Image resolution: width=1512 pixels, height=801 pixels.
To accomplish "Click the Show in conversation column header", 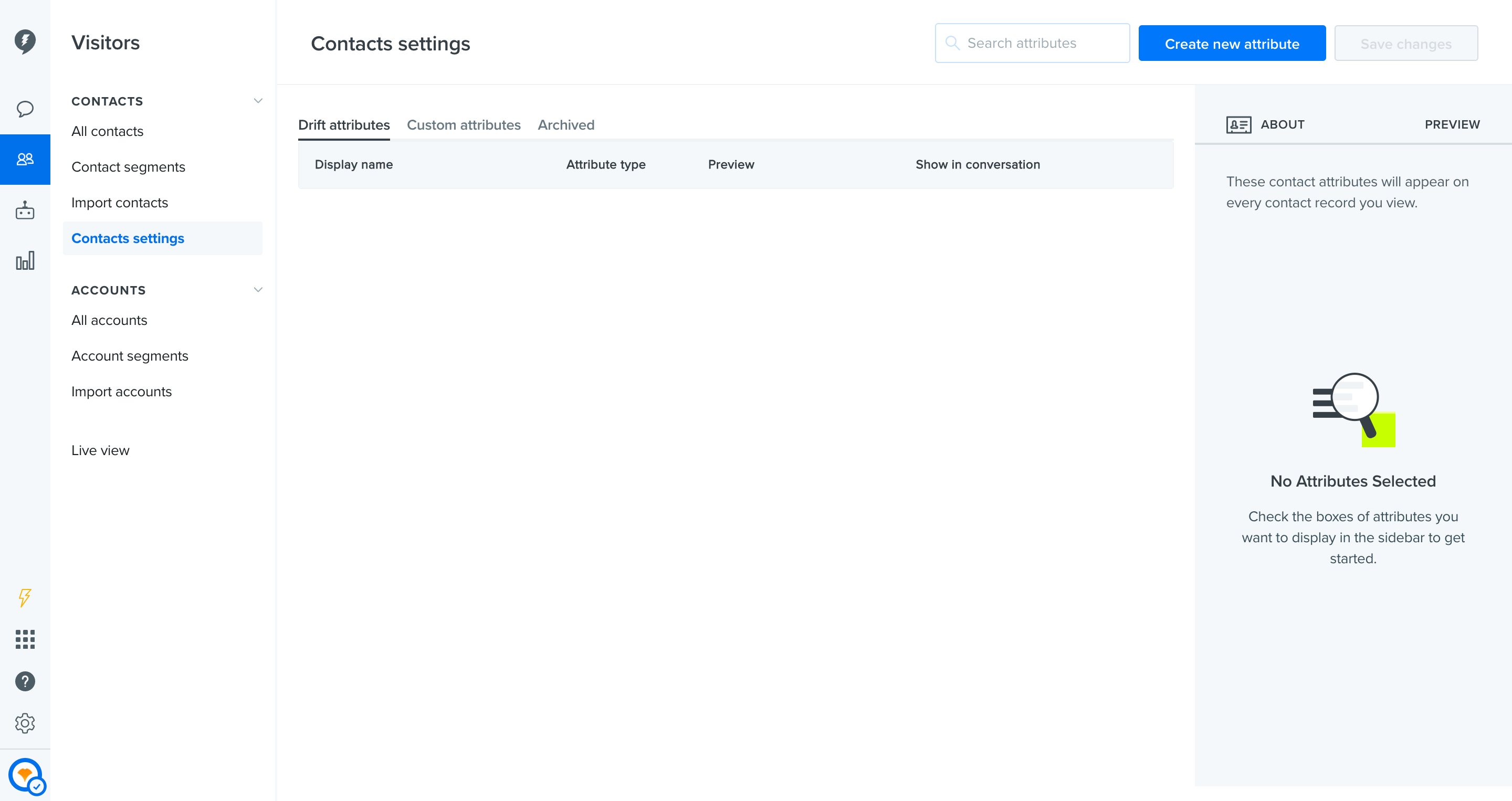I will coord(977,165).
